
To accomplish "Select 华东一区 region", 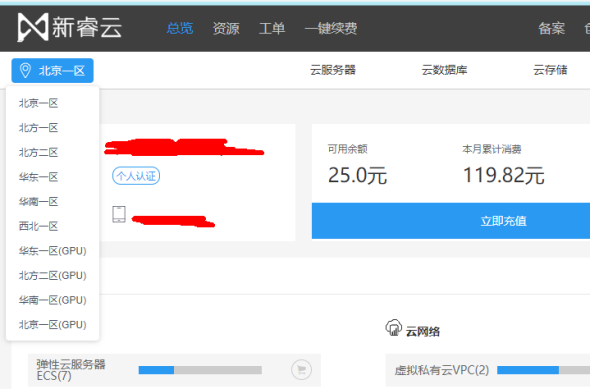I will pos(38,177).
